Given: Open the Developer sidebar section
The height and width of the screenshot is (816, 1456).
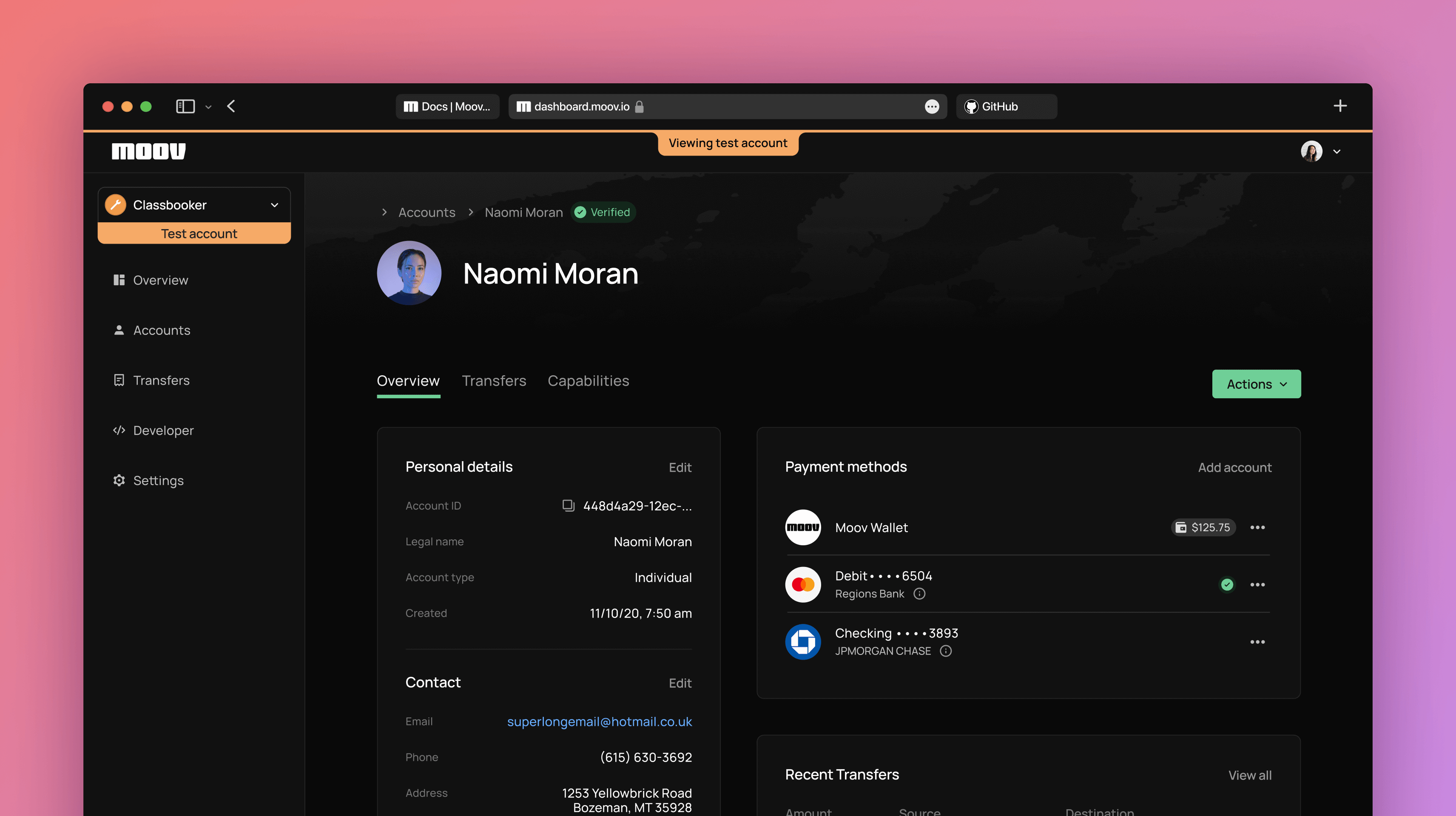Looking at the screenshot, I should click(x=163, y=430).
